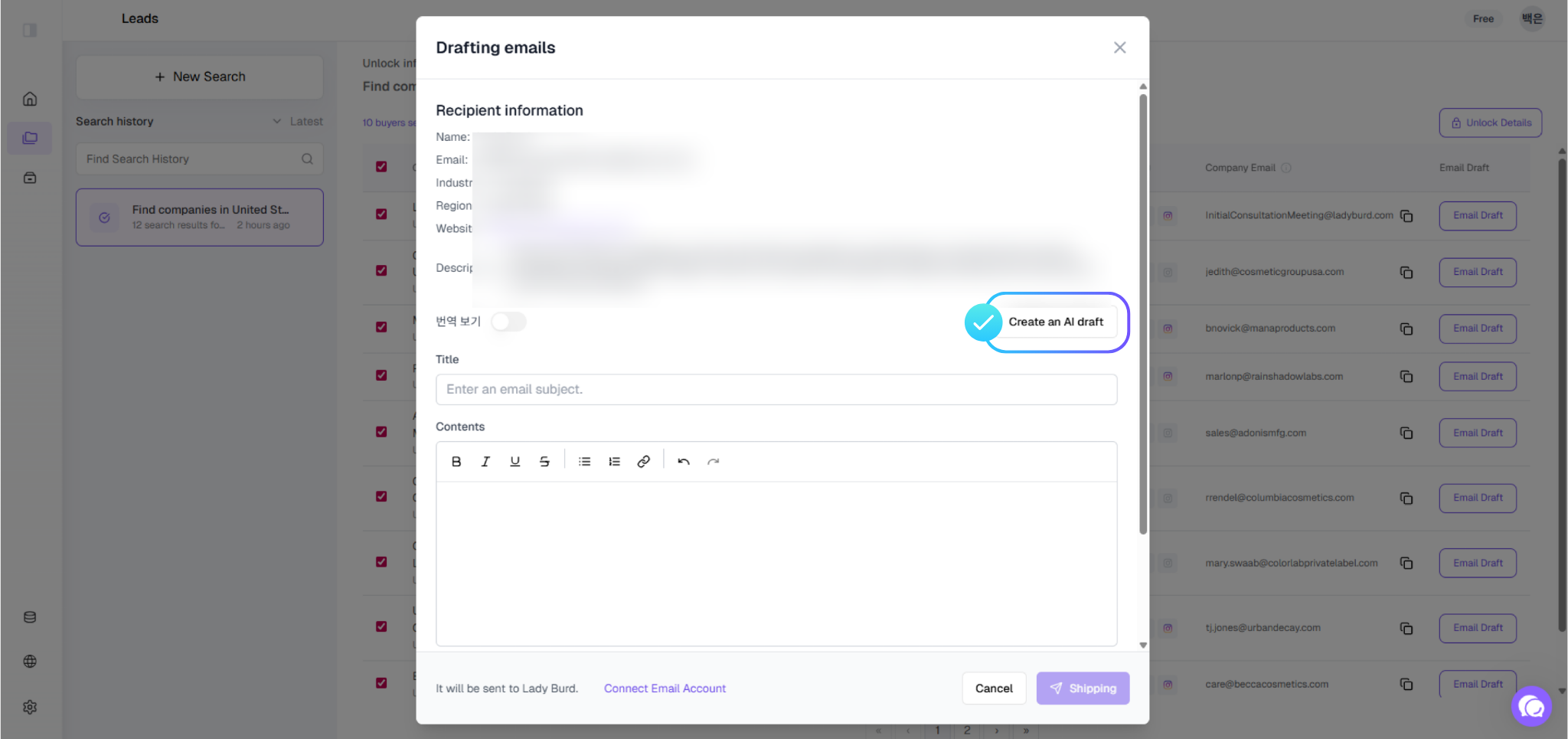Viewport: 1568px width, 739px height.
Task: Apply bold formatting in email editor
Action: click(456, 462)
